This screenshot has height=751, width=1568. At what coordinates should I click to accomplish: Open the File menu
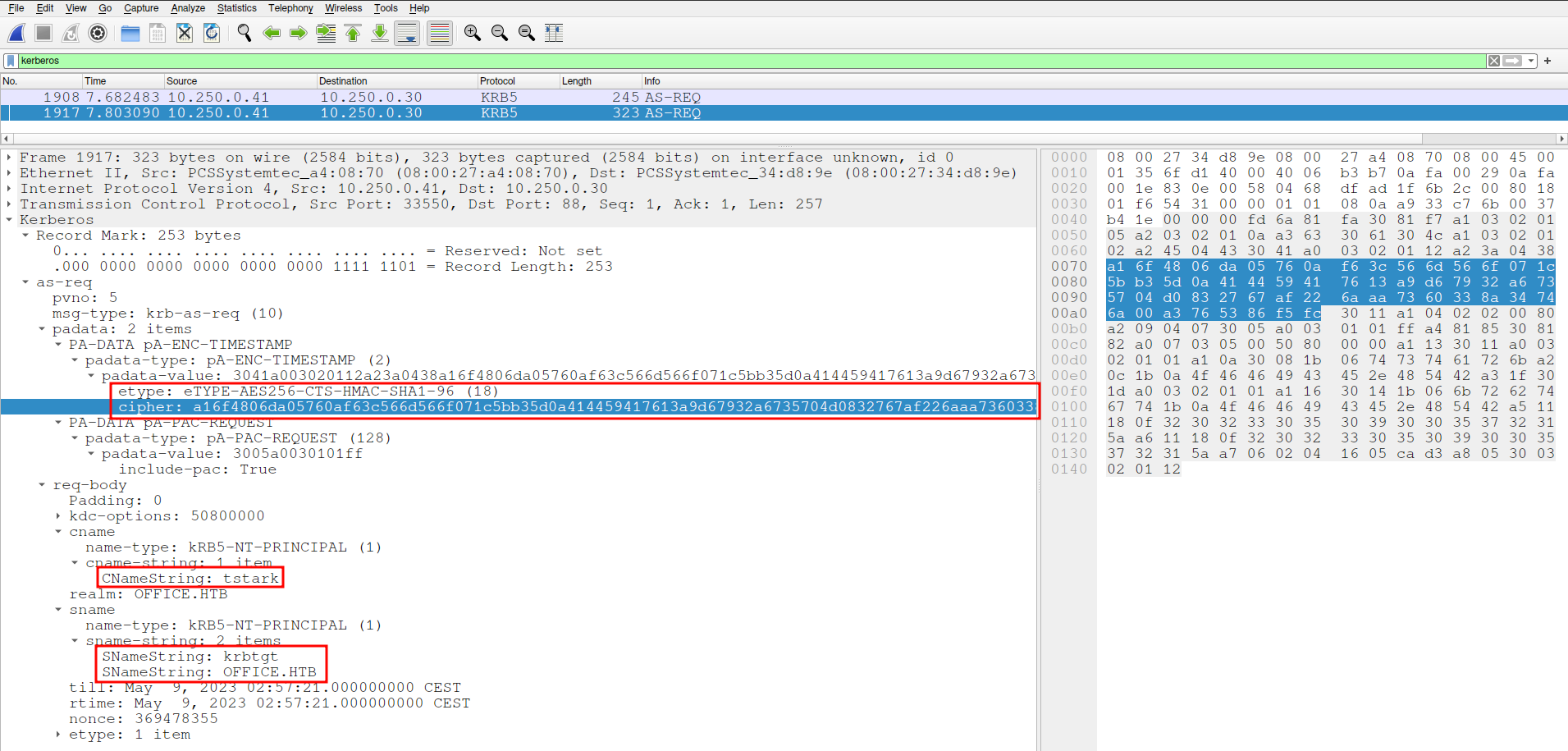pyautogui.click(x=16, y=8)
